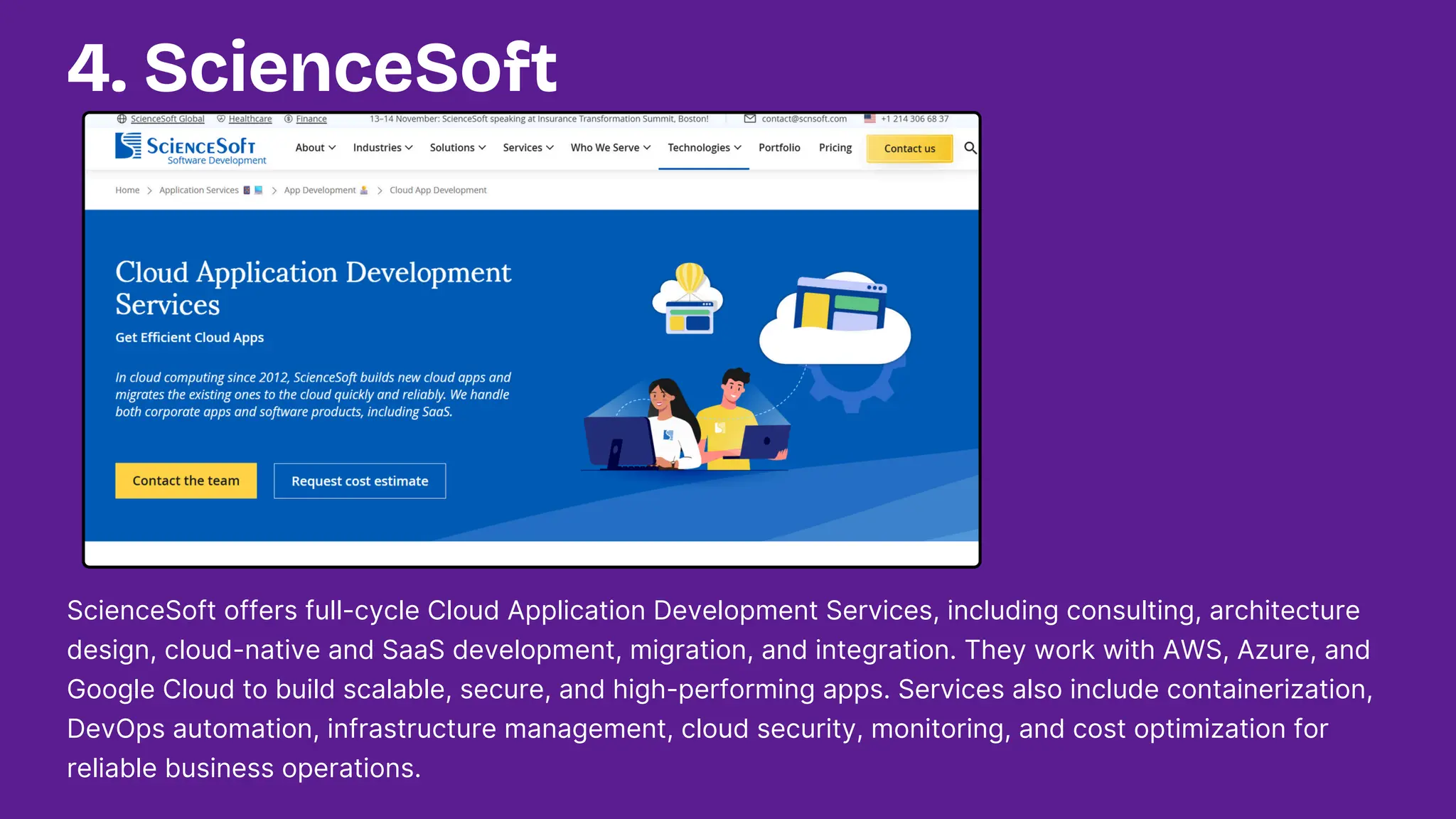This screenshot has height=819, width=1456.
Task: Click the Healthcare shield icon
Action: 221,119
